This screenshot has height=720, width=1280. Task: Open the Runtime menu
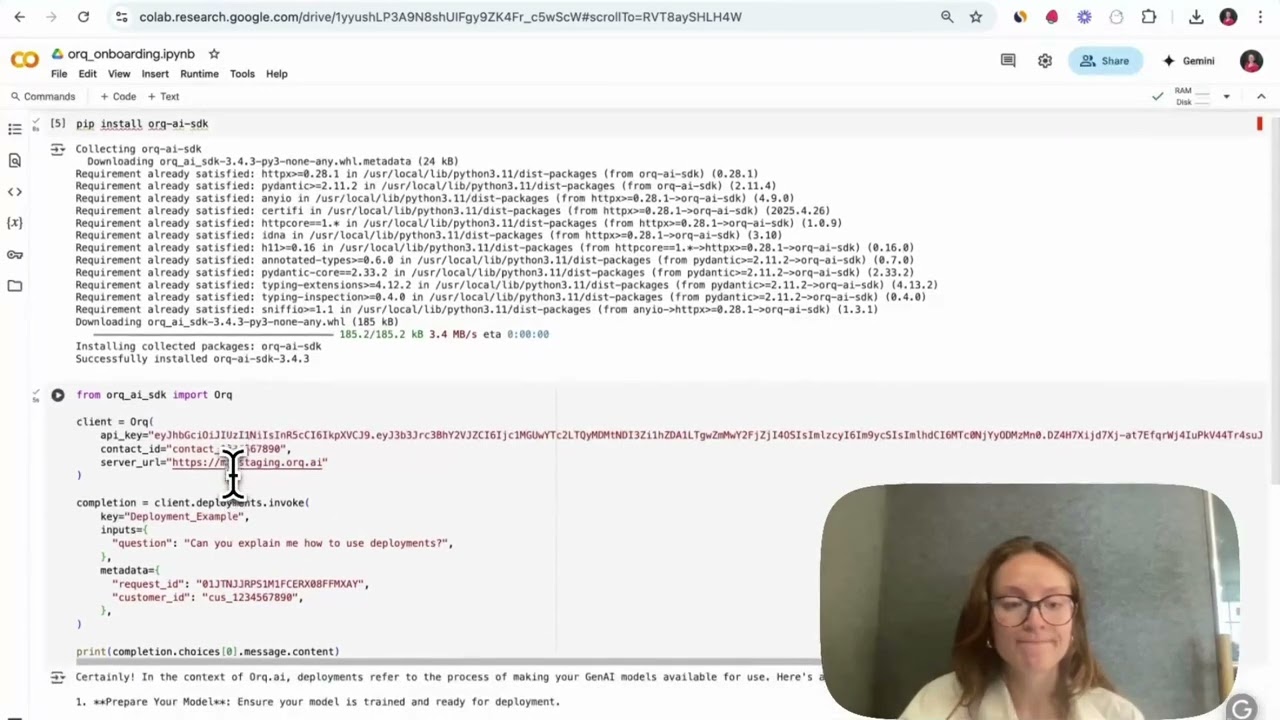[199, 74]
